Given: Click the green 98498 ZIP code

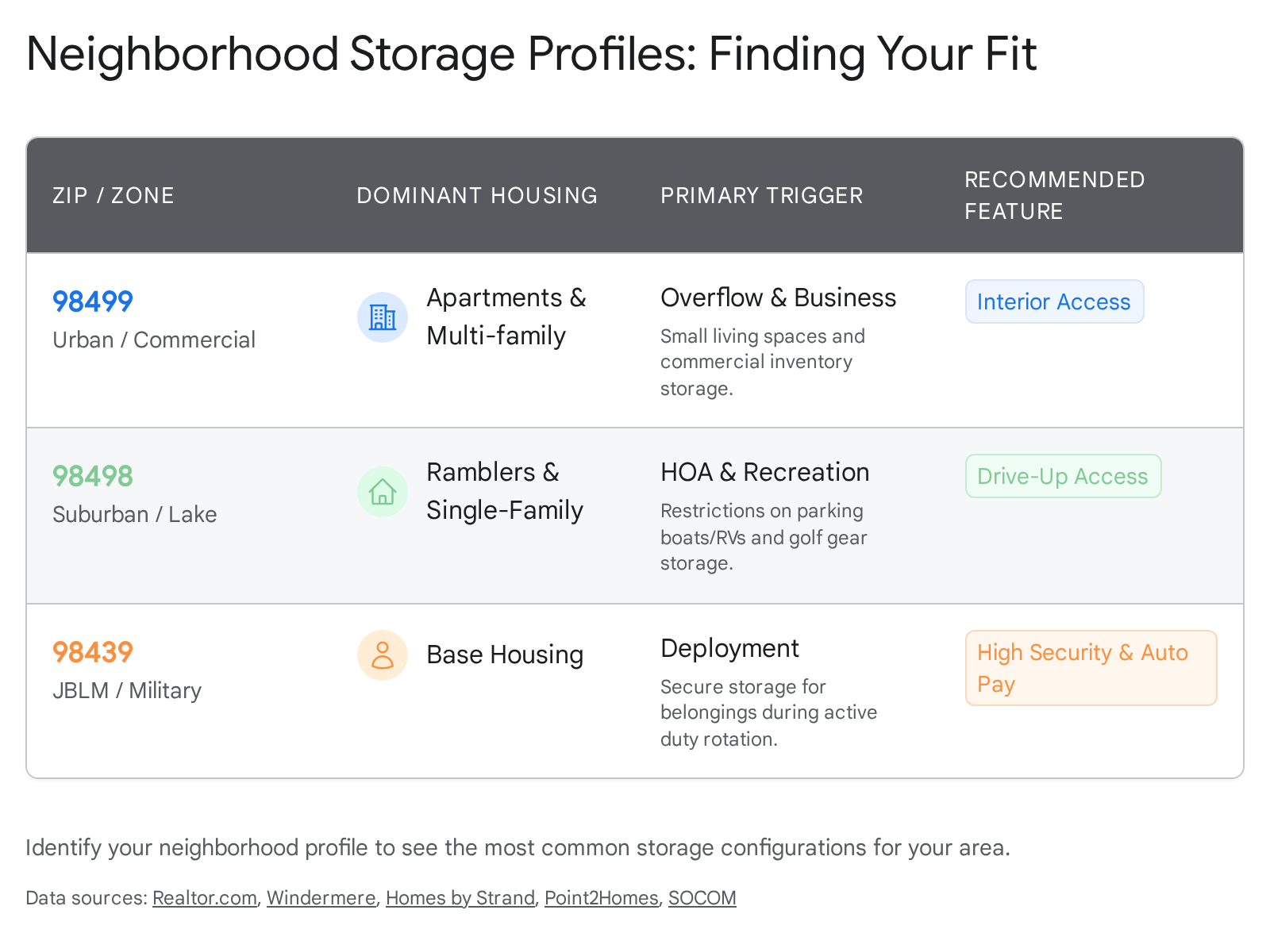Looking at the screenshot, I should click(x=93, y=476).
